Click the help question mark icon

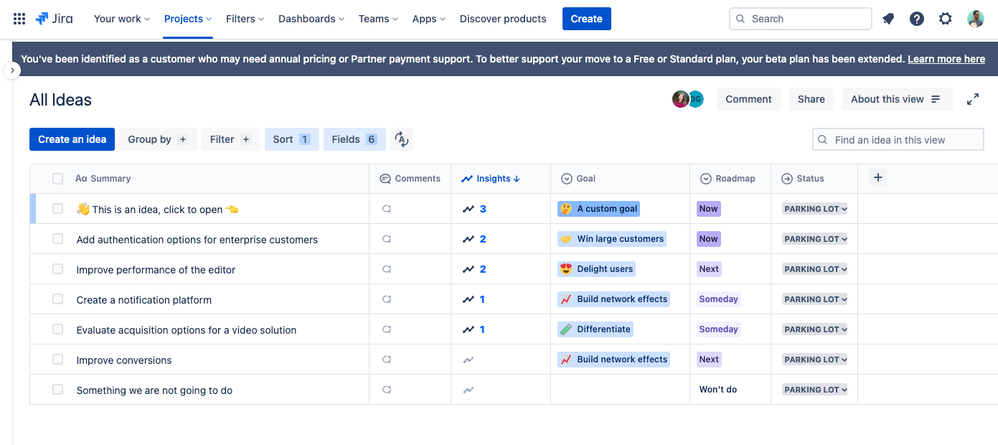point(917,19)
